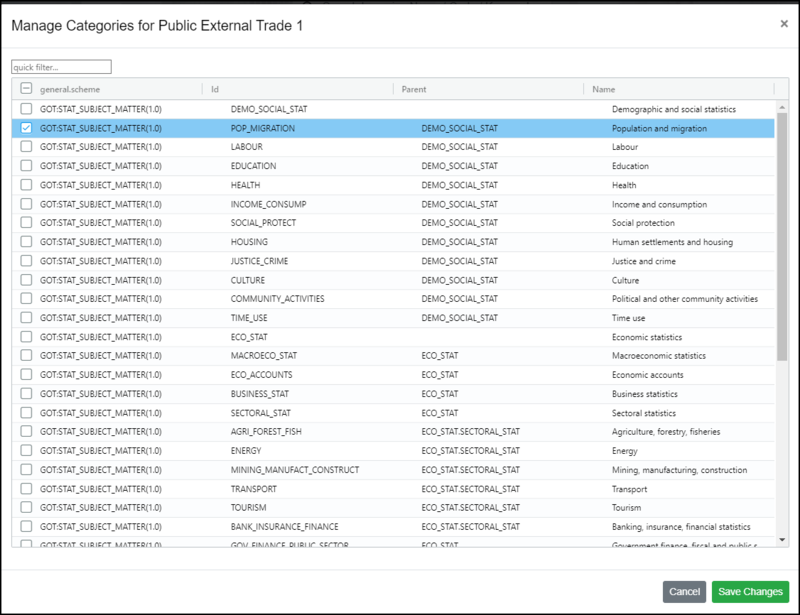Select the DEMO_SOCIAL_STAT row checkbox
This screenshot has width=800, height=615.
26,109
